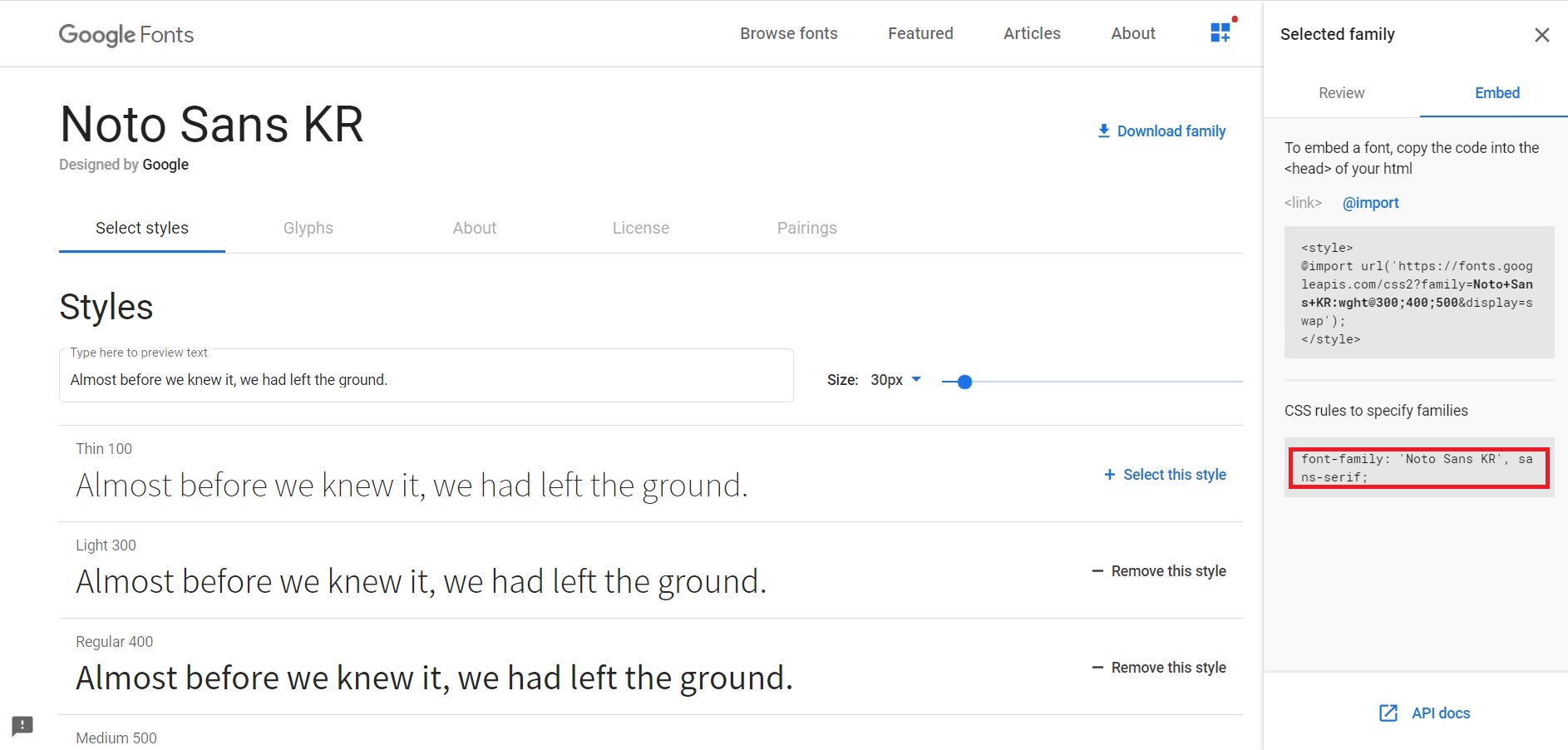Select the @import embed option

point(1370,203)
